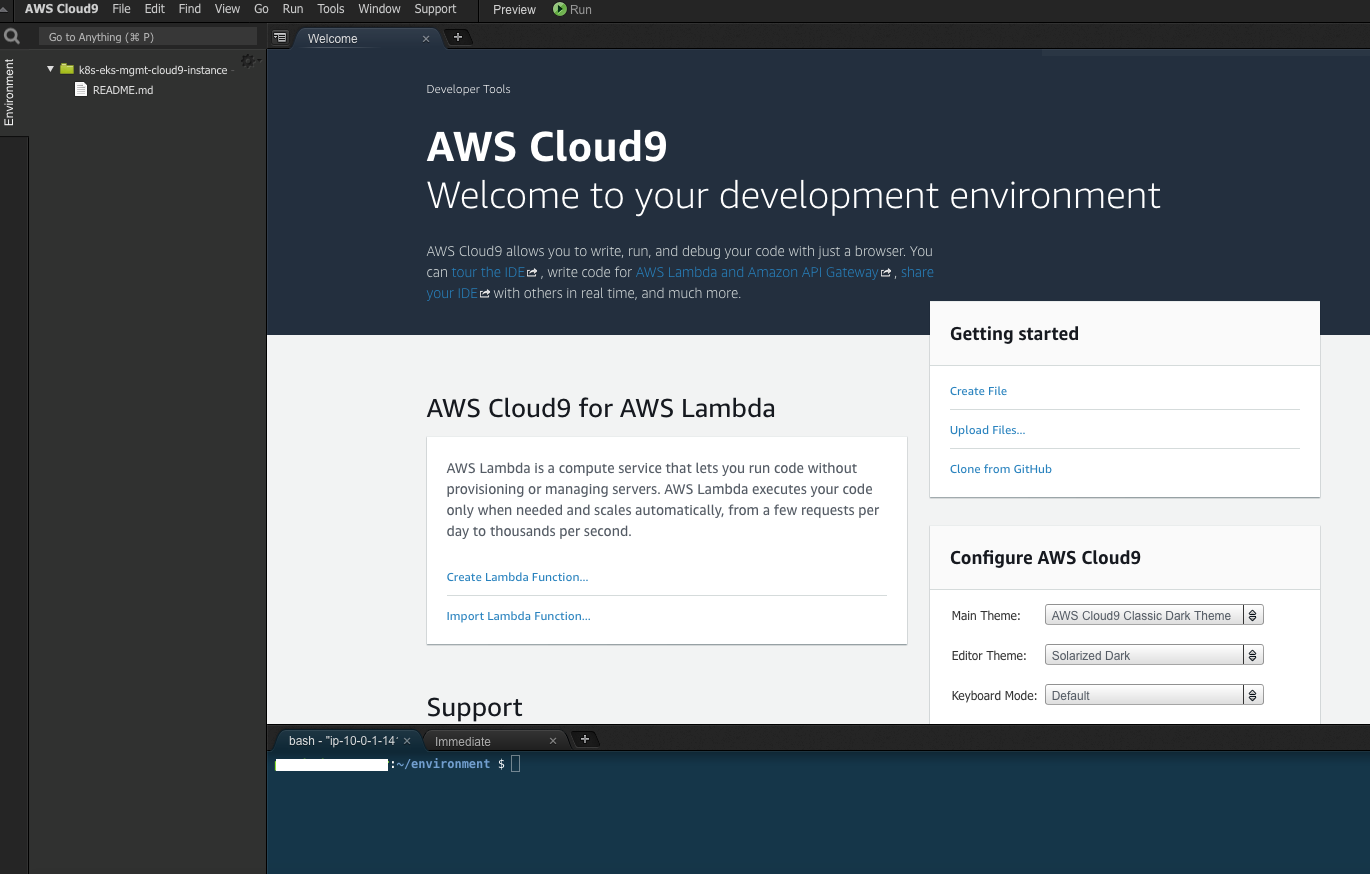Open the Support menu

pyautogui.click(x=435, y=9)
